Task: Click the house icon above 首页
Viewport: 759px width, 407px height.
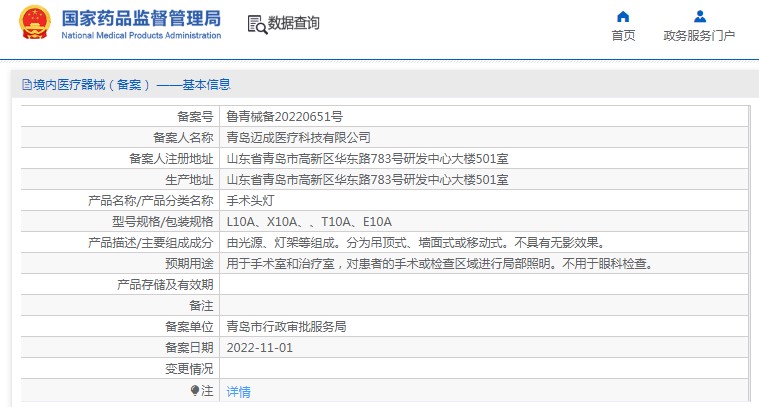Action: coord(623,16)
